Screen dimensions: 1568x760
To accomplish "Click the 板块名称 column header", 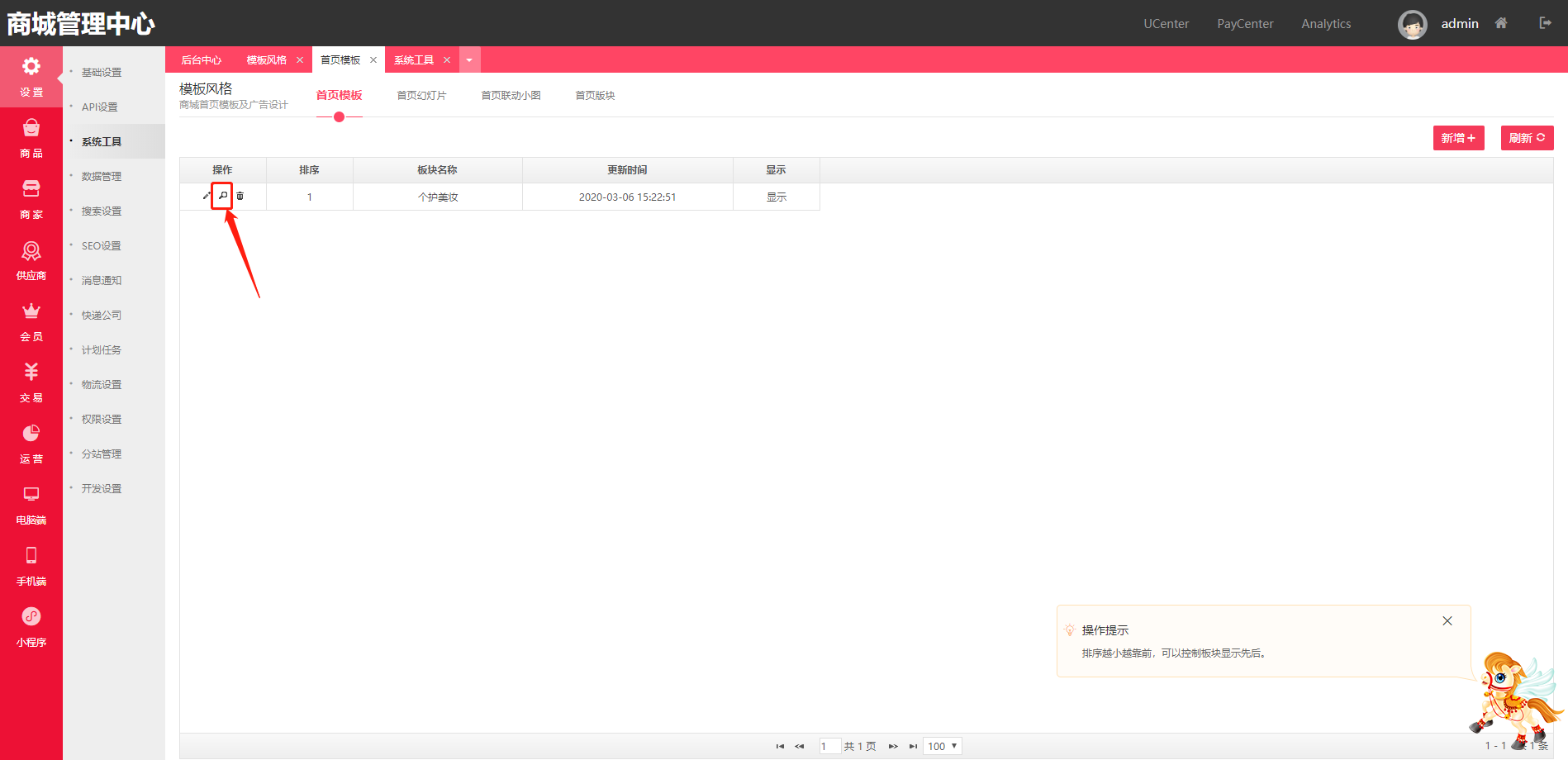I will click(438, 170).
